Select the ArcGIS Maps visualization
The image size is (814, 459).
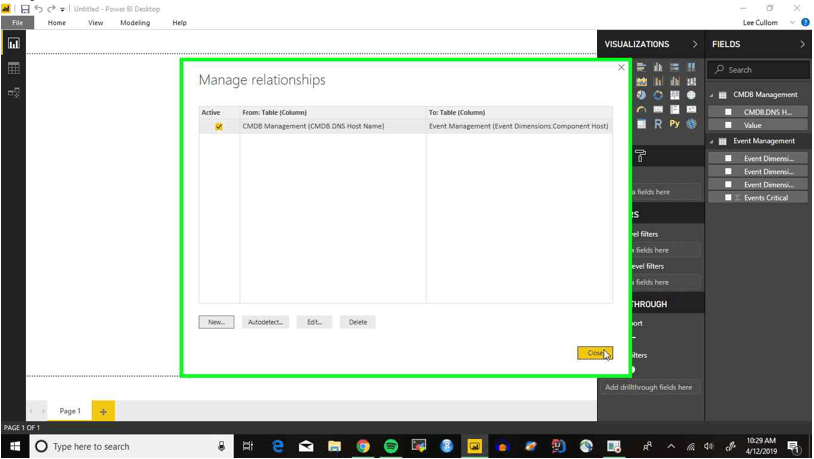click(691, 124)
